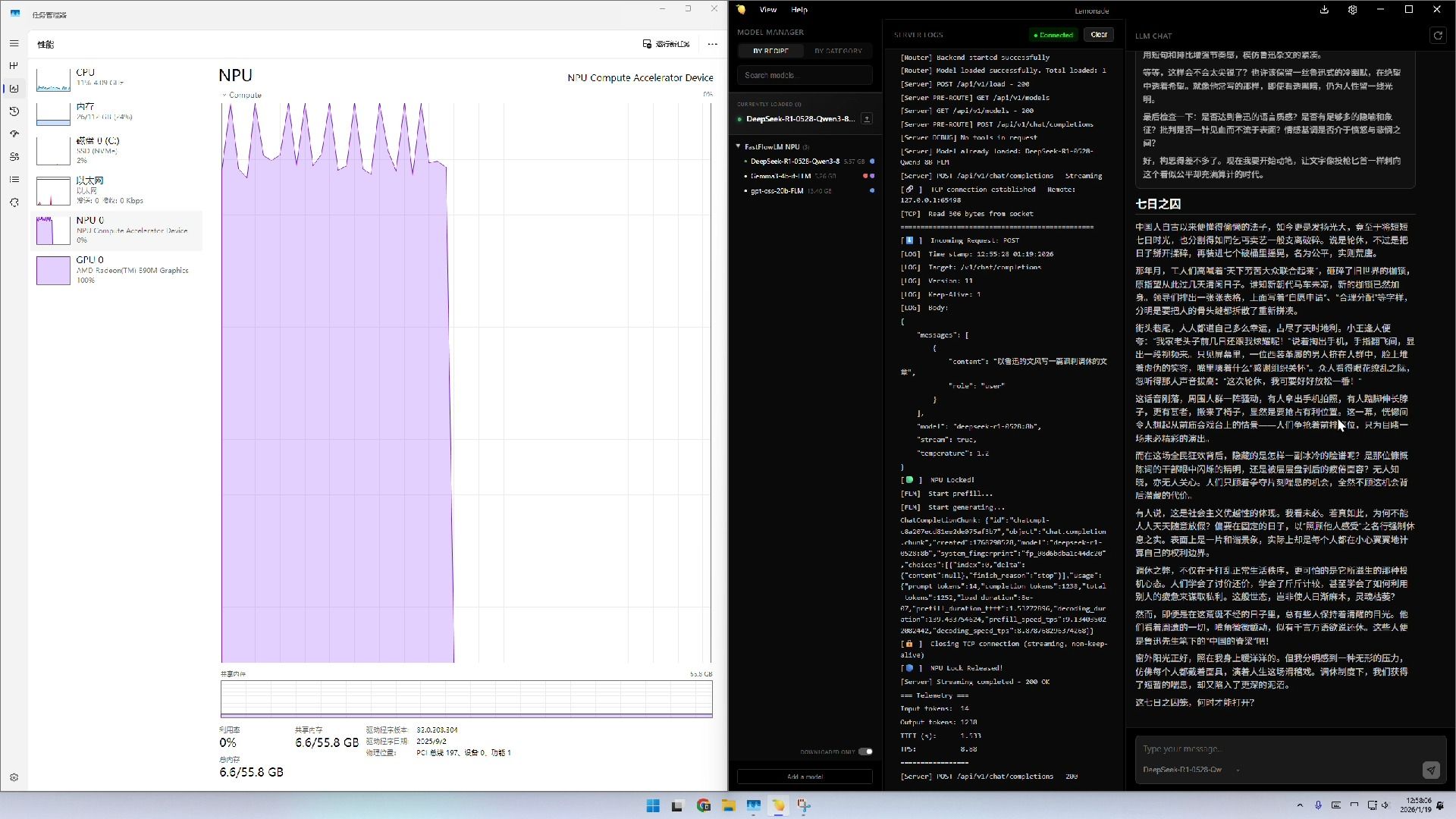Click the Lemonade lemon app logo
Image resolution: width=1456 pixels, height=819 pixels.
pyautogui.click(x=741, y=10)
